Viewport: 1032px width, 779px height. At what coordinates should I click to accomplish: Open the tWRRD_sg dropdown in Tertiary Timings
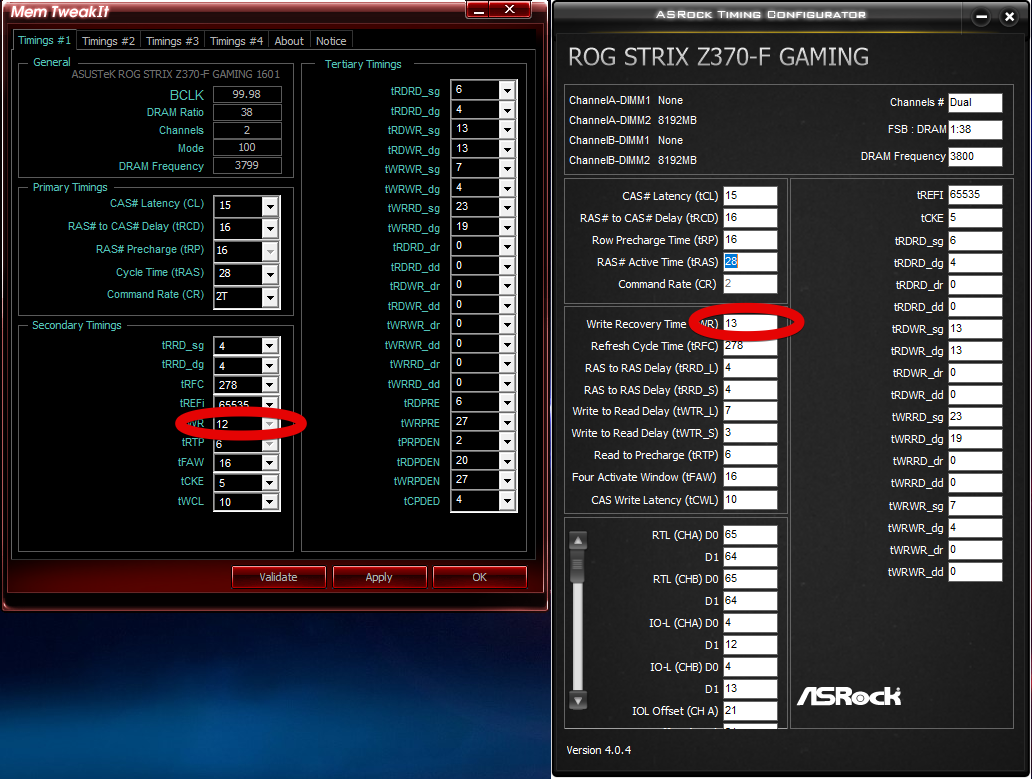click(x=507, y=208)
